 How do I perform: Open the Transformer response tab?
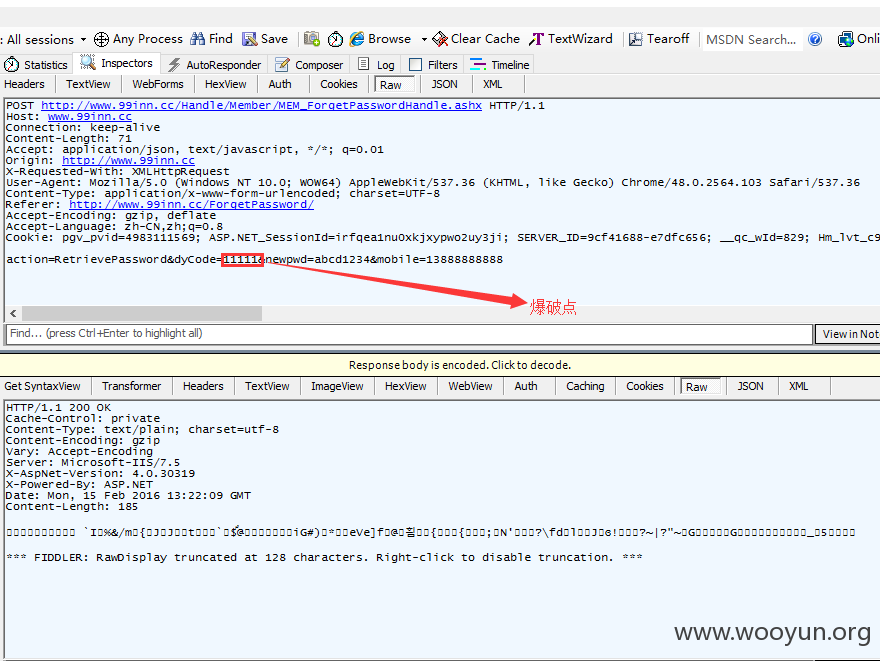tap(131, 386)
